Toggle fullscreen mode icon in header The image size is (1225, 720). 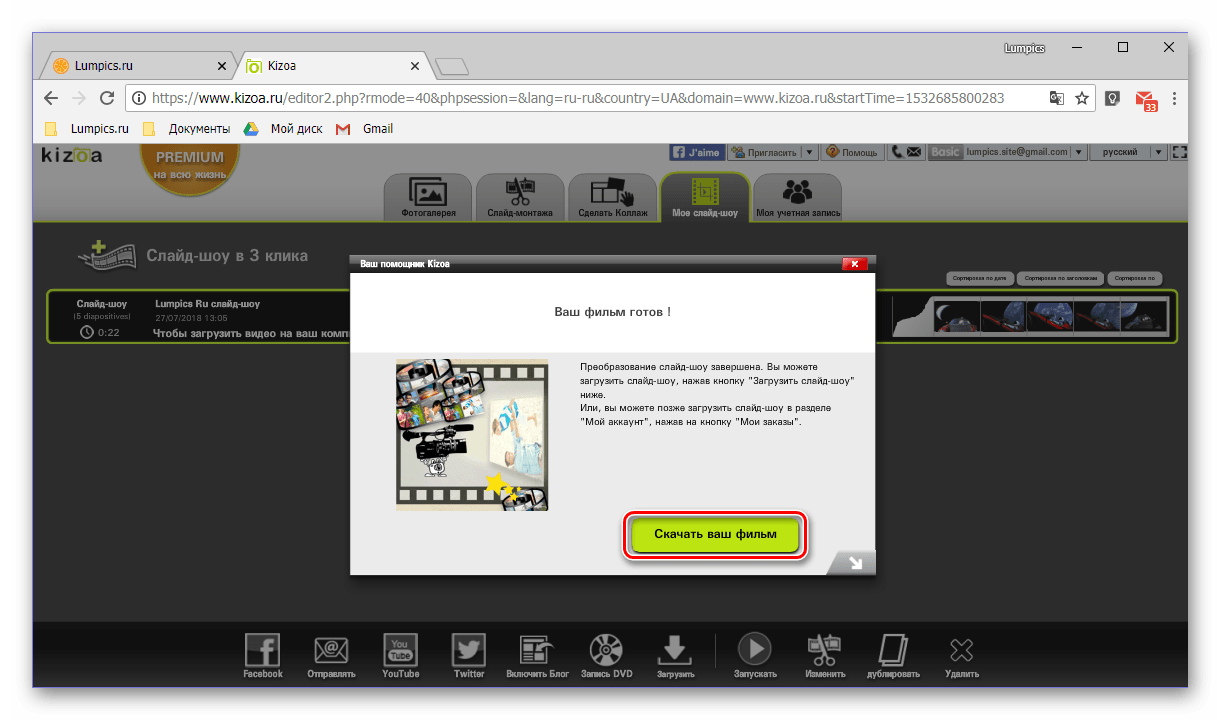click(1179, 152)
